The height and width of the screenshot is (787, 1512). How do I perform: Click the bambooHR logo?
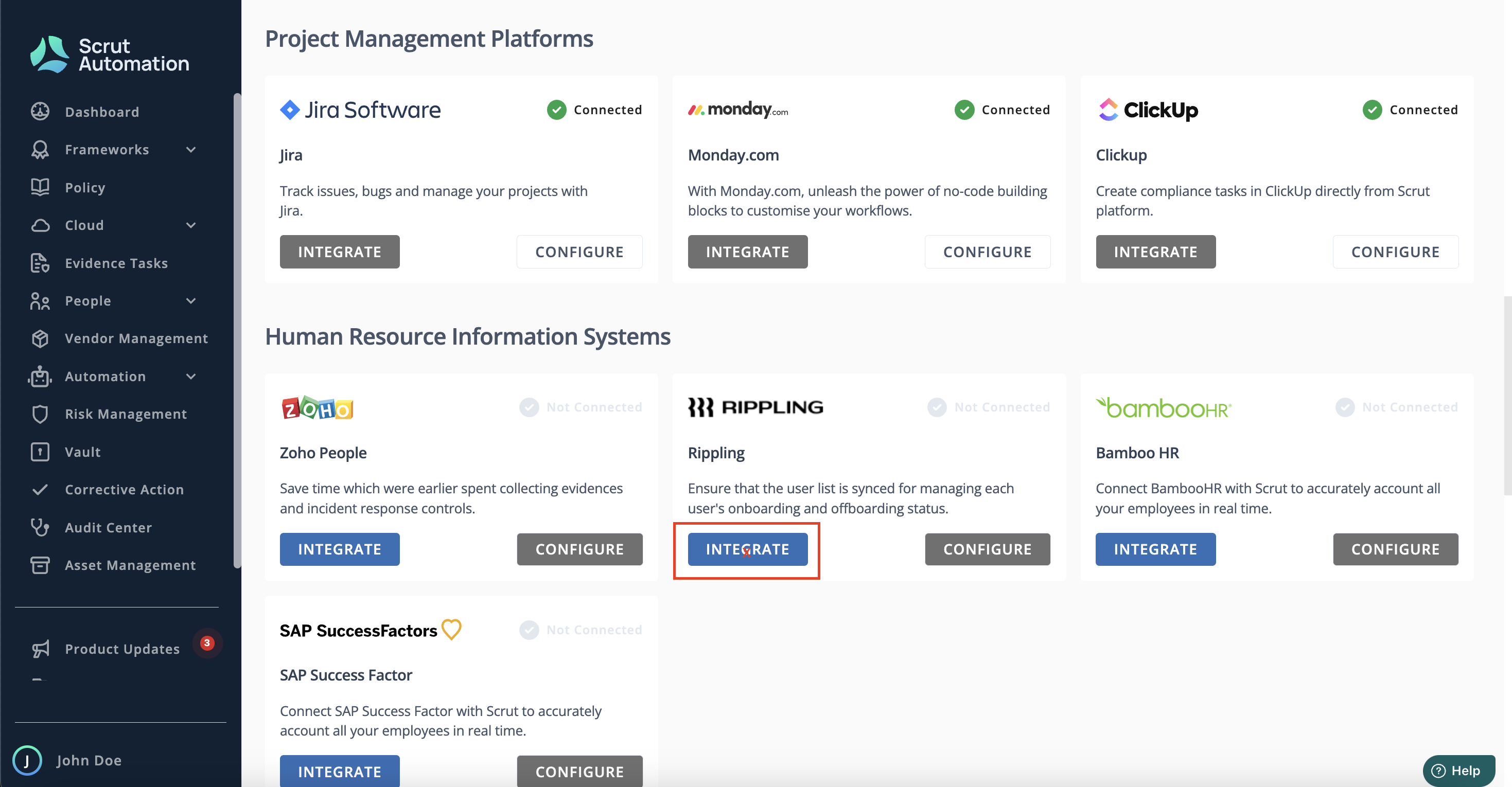[x=1164, y=407]
